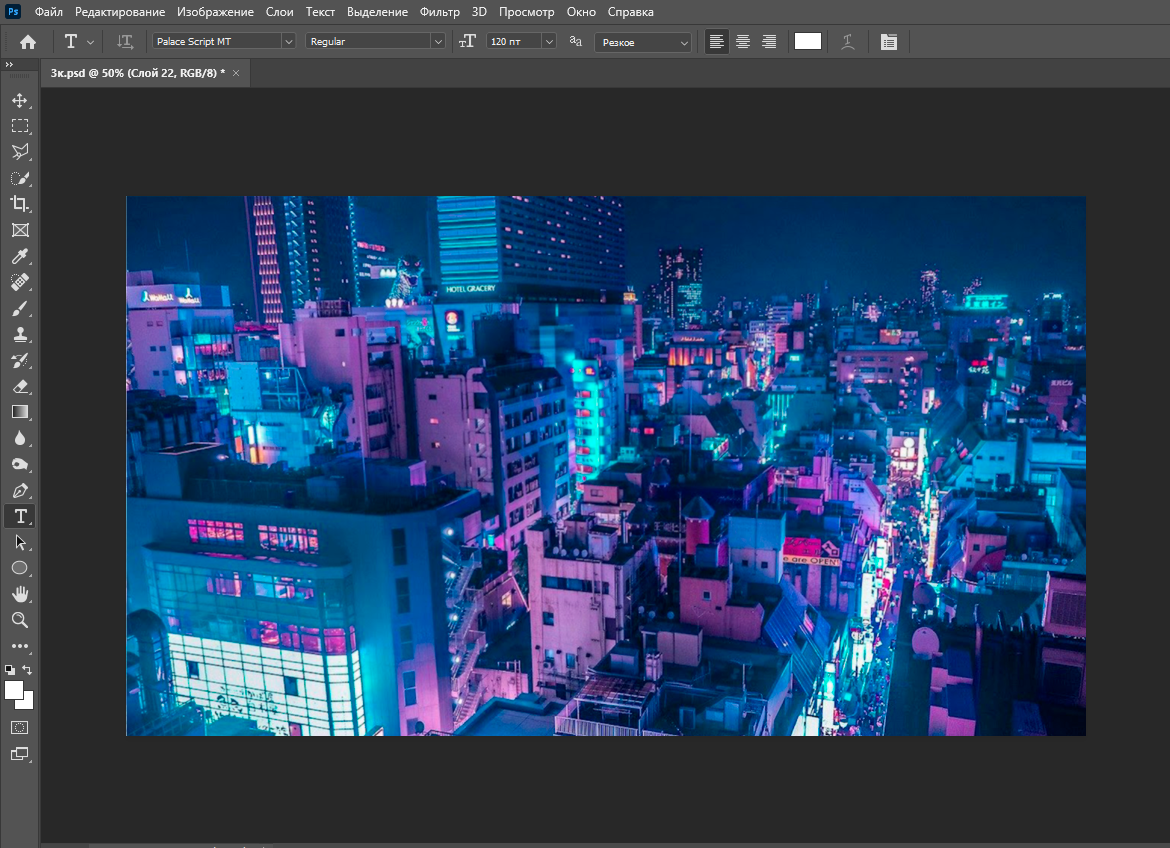Open the Regular font style dropdown
Viewport: 1170px width, 848px height.
pos(437,42)
